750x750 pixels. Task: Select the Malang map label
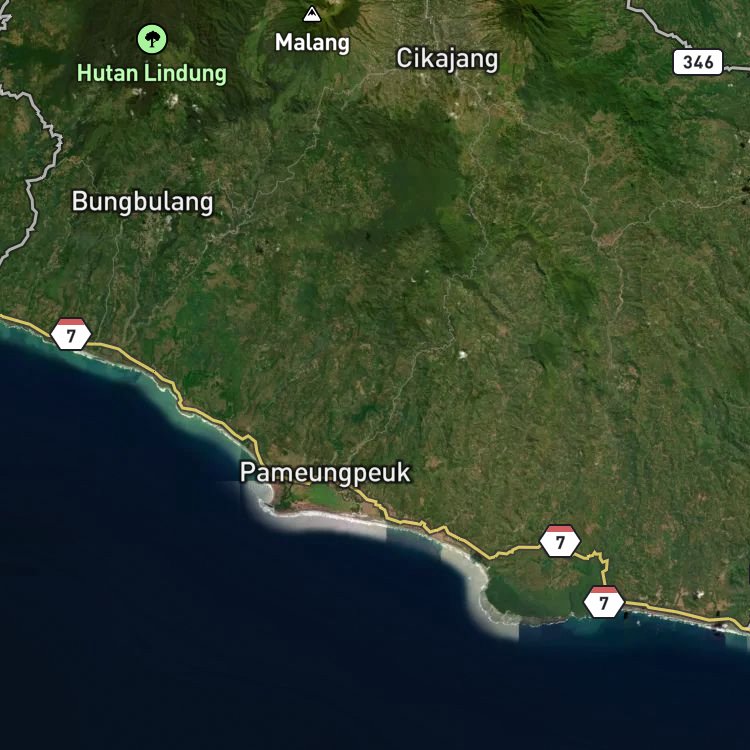(312, 43)
